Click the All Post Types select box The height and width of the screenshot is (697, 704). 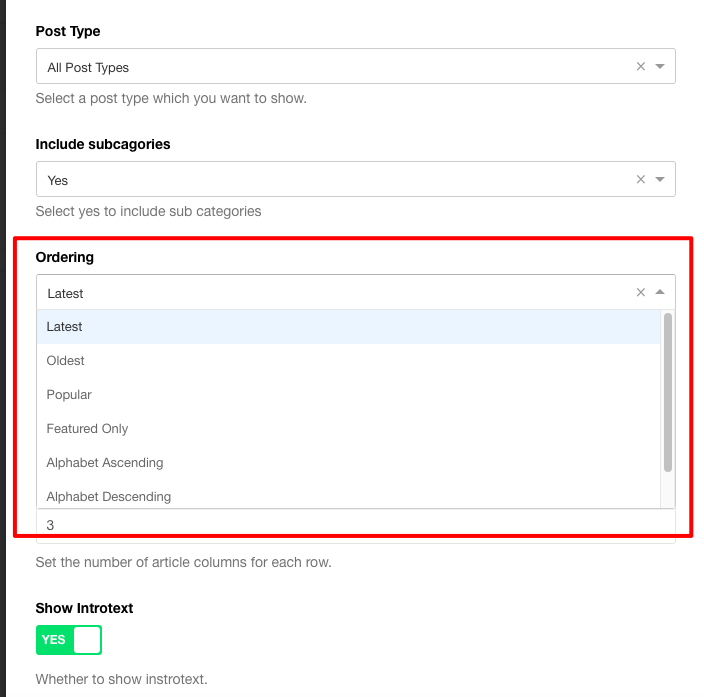click(330, 67)
